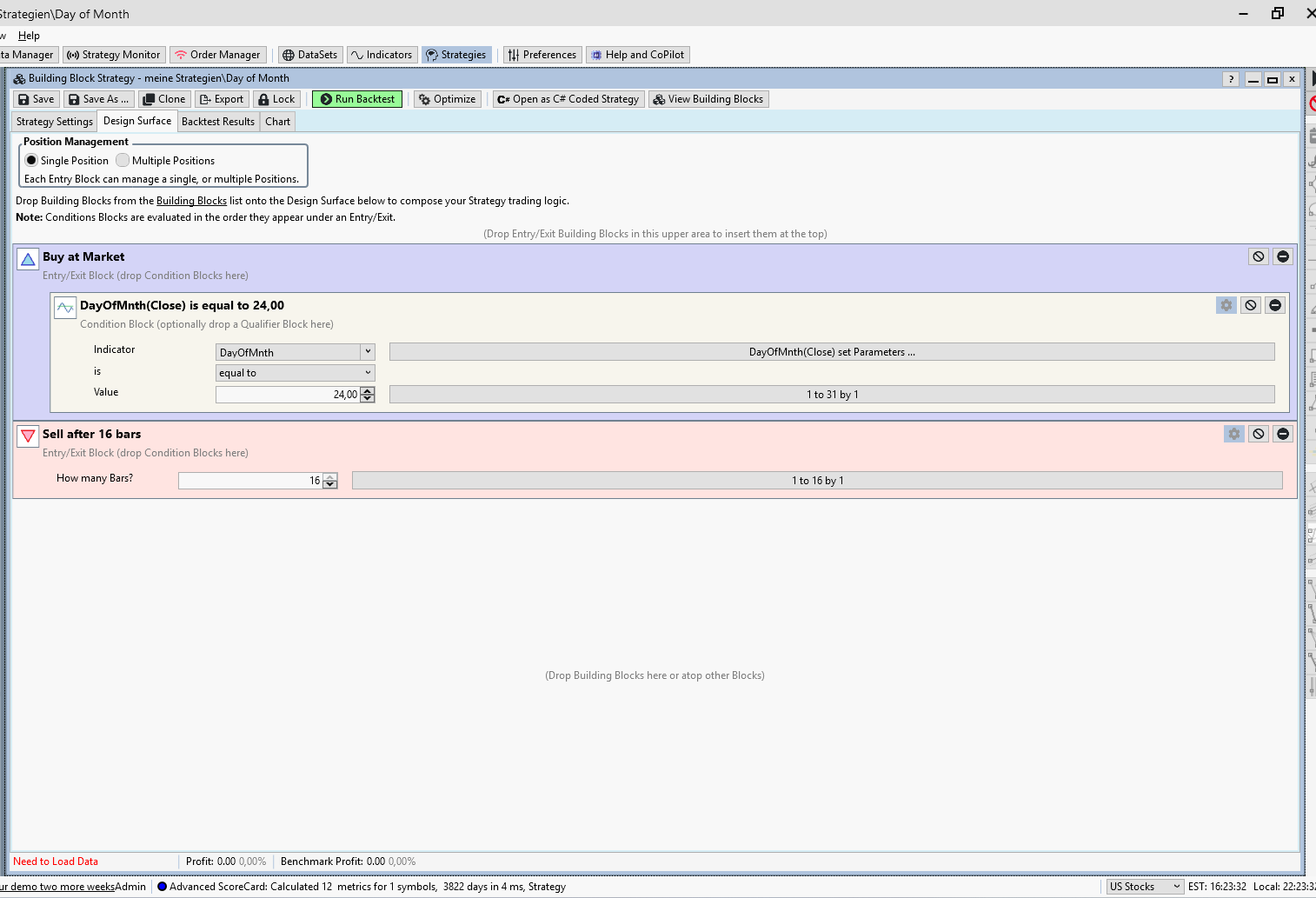Open the Strategy Settings tab

[54, 122]
